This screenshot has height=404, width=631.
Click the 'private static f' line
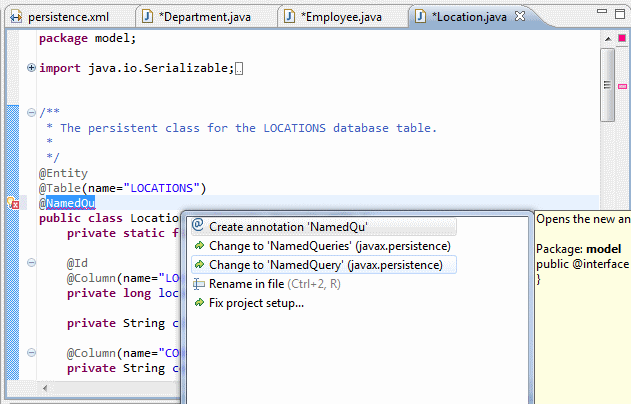coord(123,233)
